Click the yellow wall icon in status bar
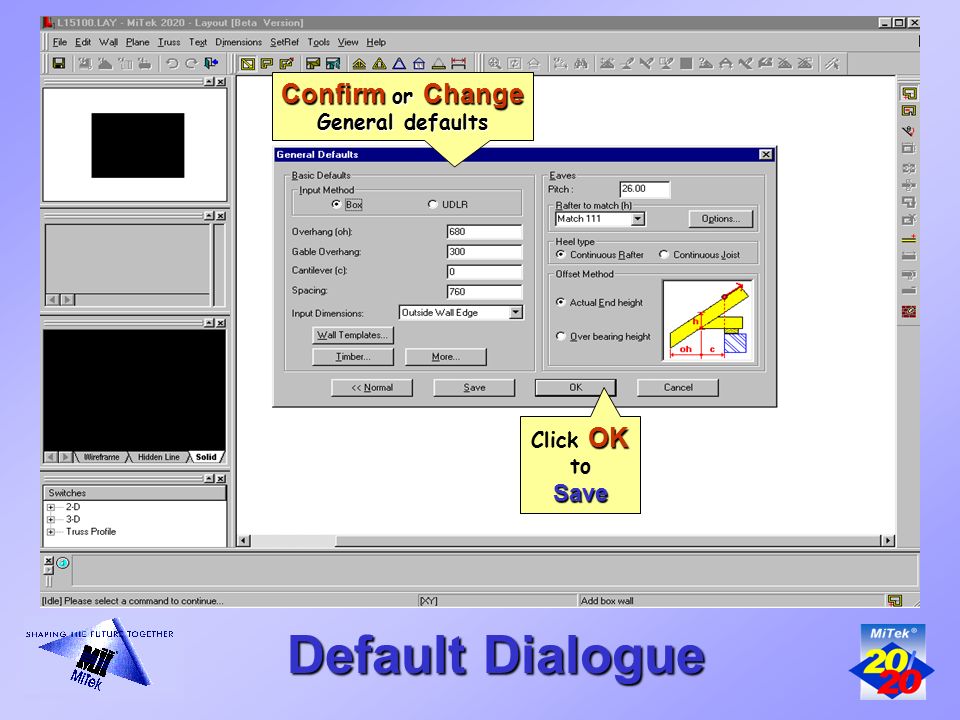 [894, 601]
